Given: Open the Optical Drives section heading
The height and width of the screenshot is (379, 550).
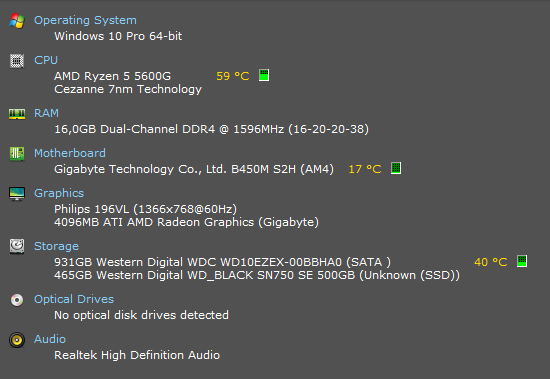Looking at the screenshot, I should (x=74, y=299).
